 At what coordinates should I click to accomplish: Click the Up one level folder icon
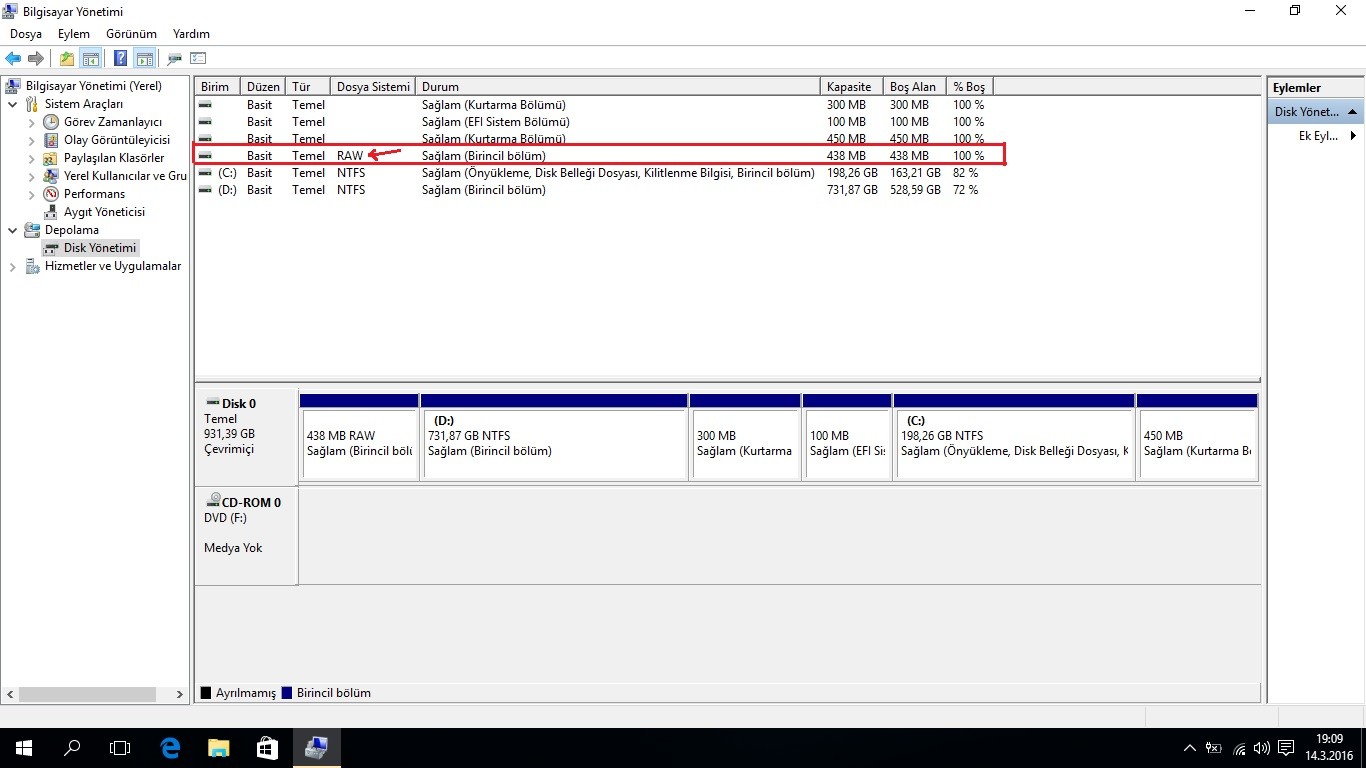coord(67,59)
